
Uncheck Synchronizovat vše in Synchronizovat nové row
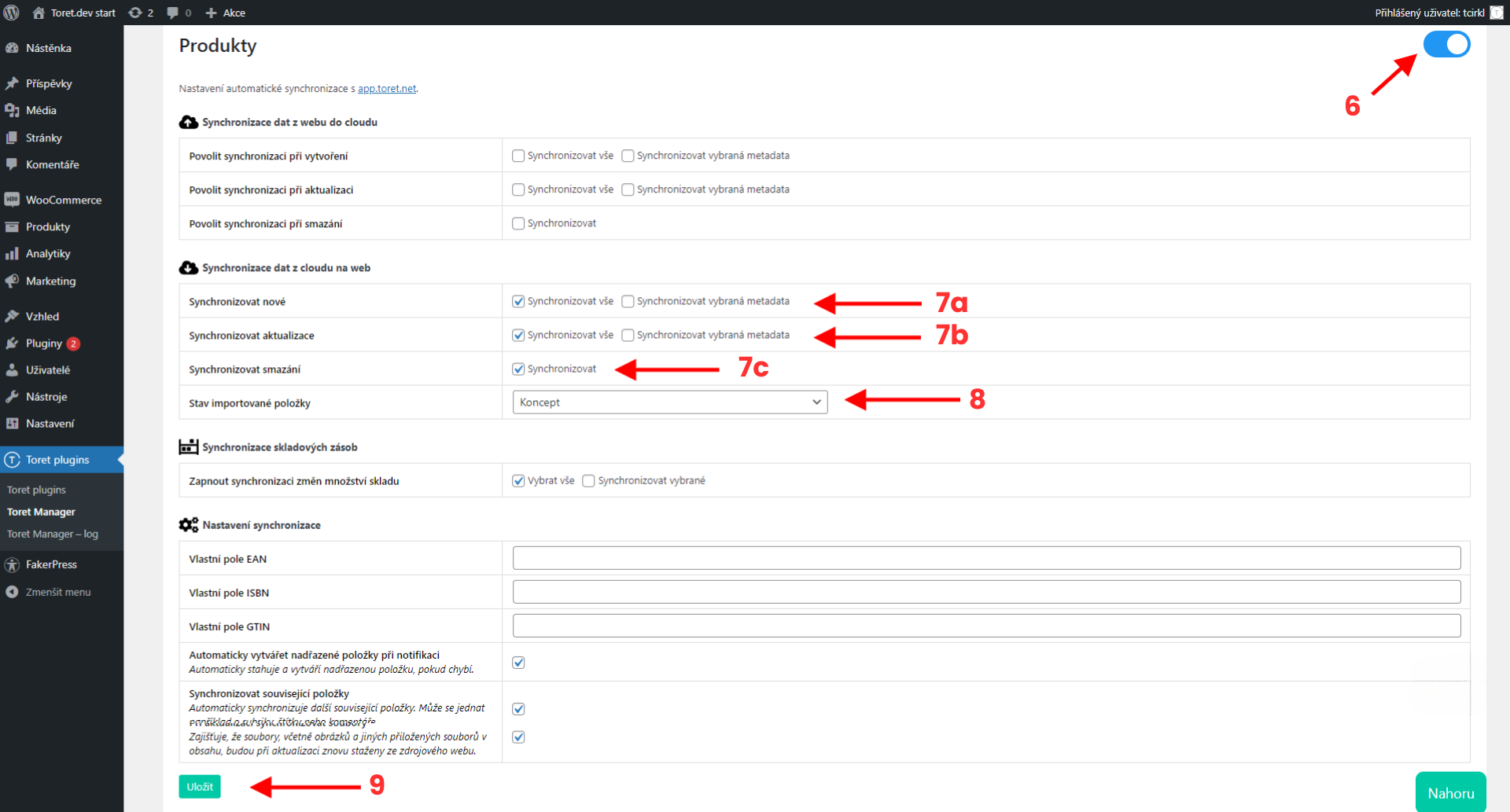coord(518,301)
